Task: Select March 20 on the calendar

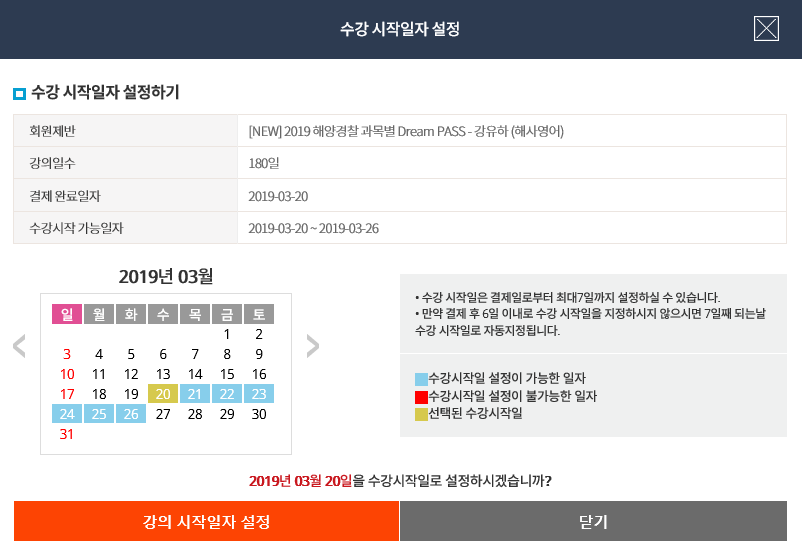Action: point(163,394)
